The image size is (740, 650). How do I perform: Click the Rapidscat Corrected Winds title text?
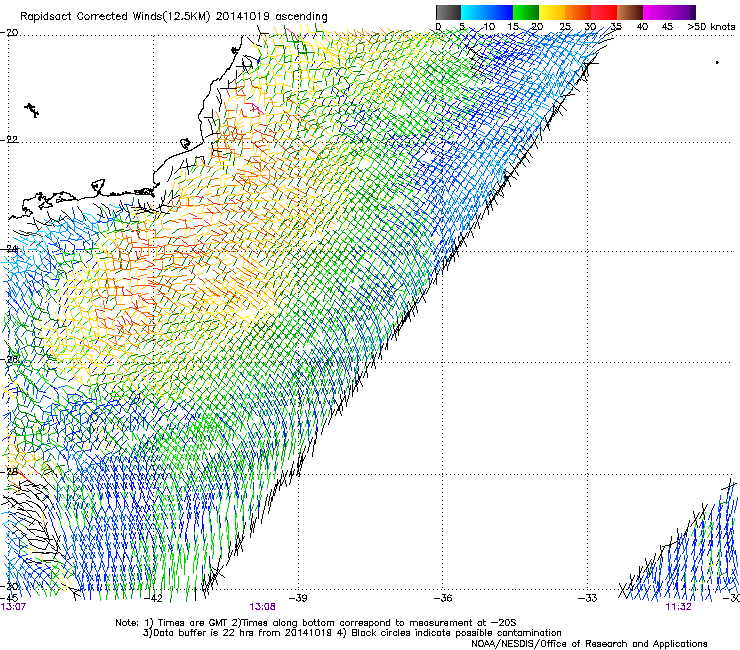[174, 16]
